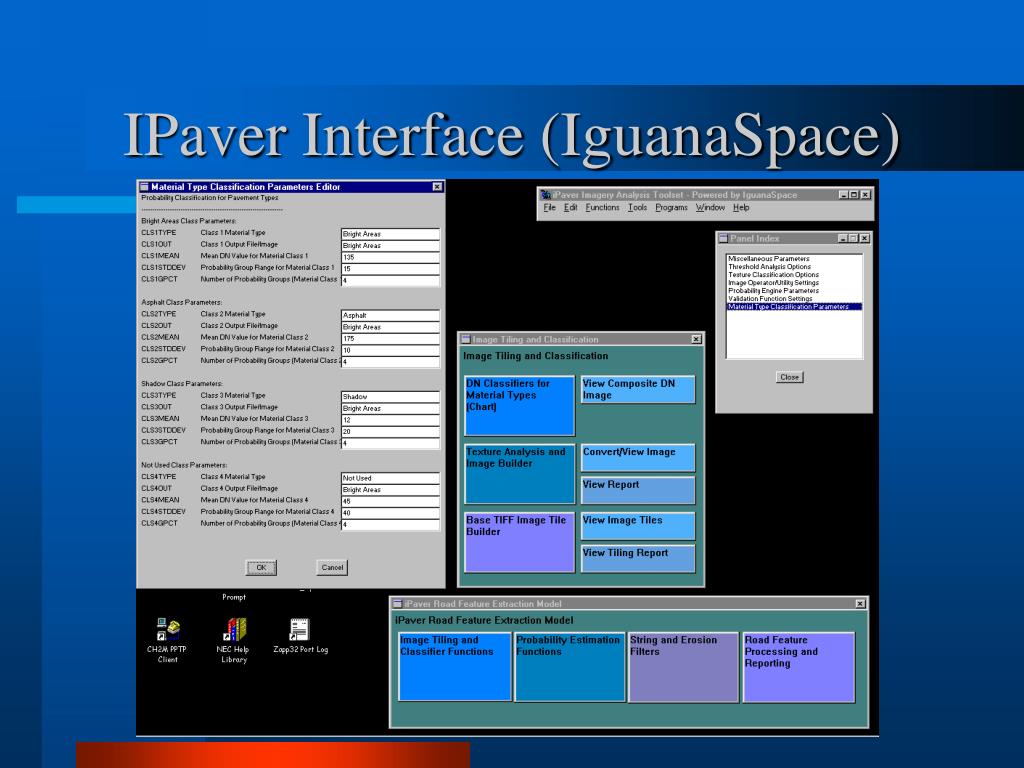Image resolution: width=1024 pixels, height=768 pixels.
Task: Click the Material Type Classification Editor title icon
Action: coord(144,187)
